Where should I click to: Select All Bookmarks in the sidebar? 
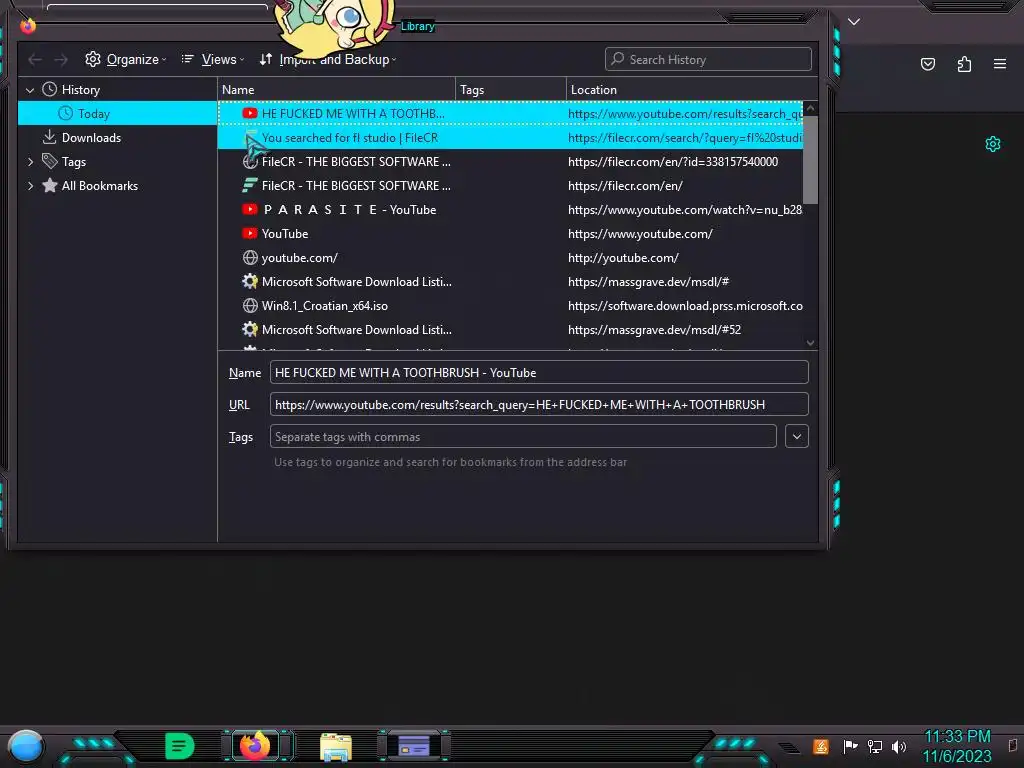coord(99,186)
